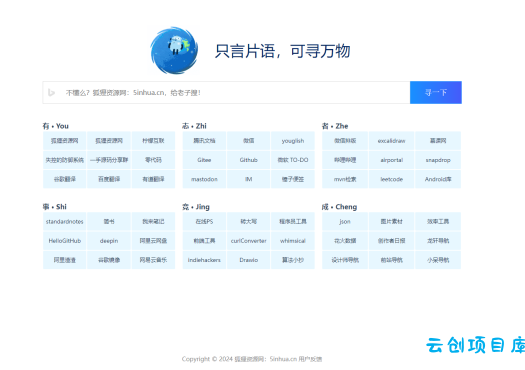The width and height of the screenshot is (525, 370).
Task: Open the 谷歌镜像 tile
Action: (109, 260)
